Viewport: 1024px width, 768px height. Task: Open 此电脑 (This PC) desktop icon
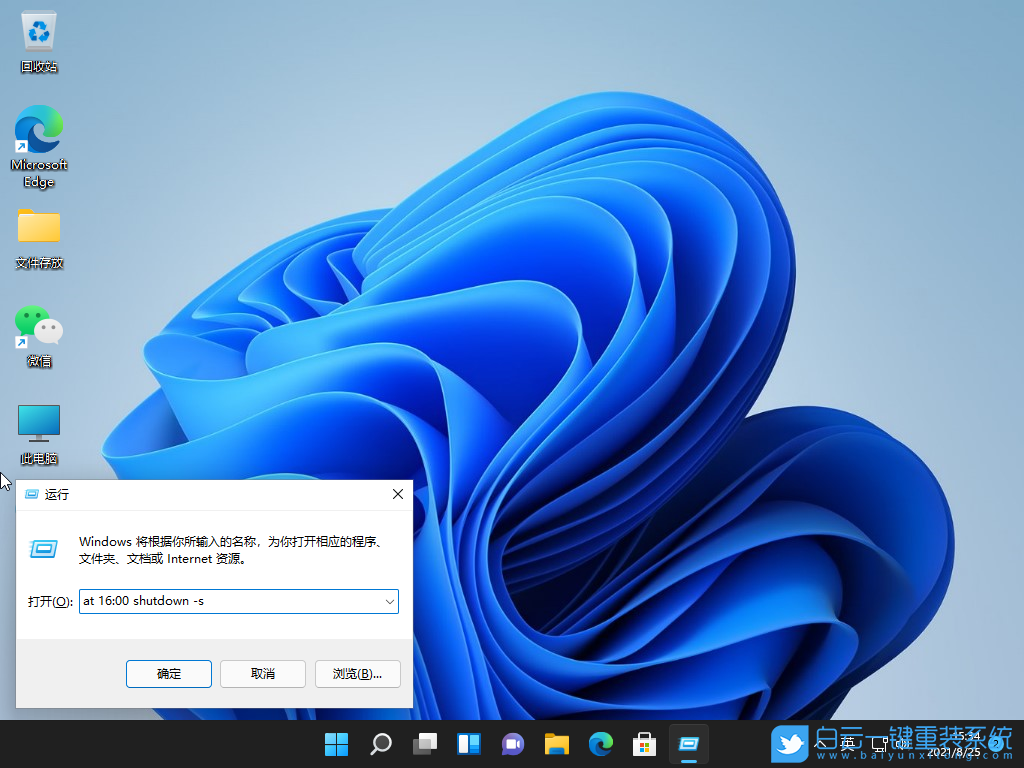38,424
